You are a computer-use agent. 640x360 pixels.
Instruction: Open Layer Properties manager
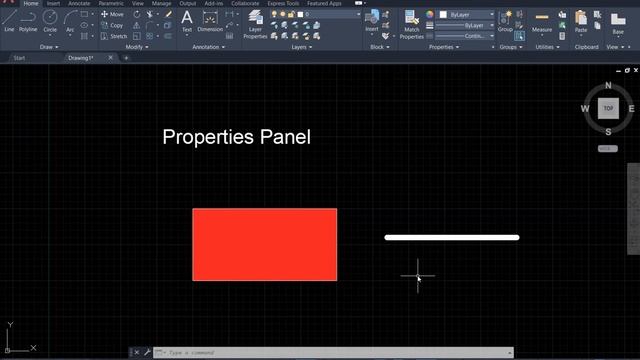[255, 24]
